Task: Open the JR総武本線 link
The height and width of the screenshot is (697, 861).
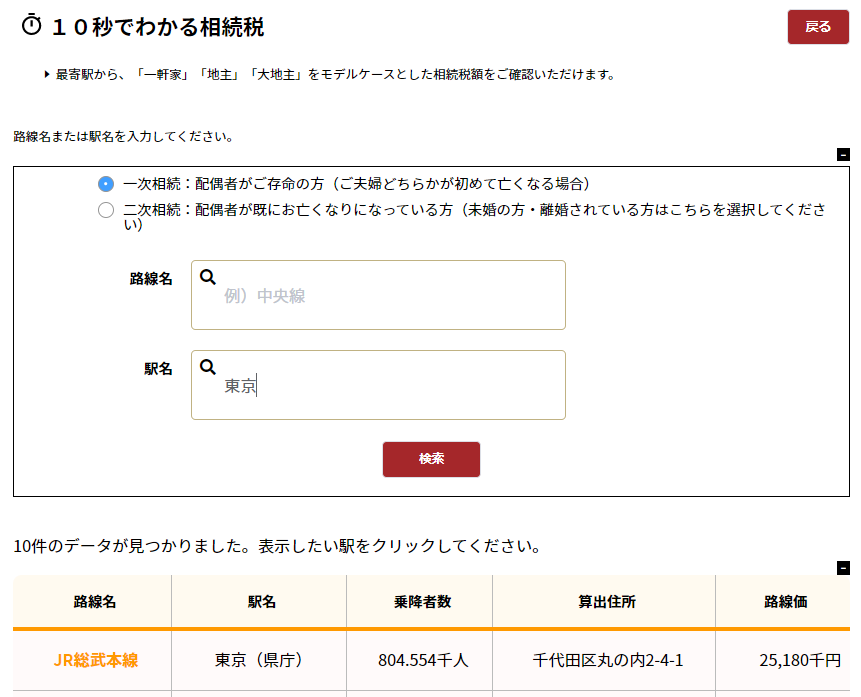Action: 95,660
